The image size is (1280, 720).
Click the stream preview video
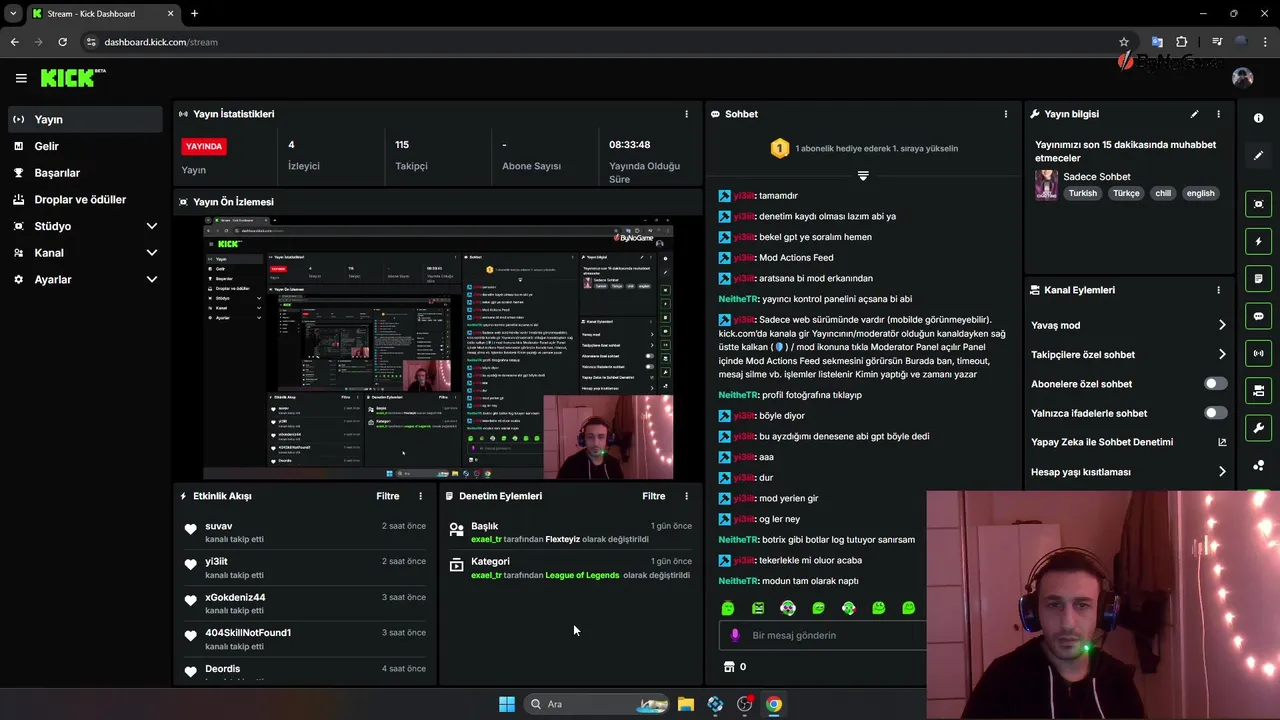[438, 347]
